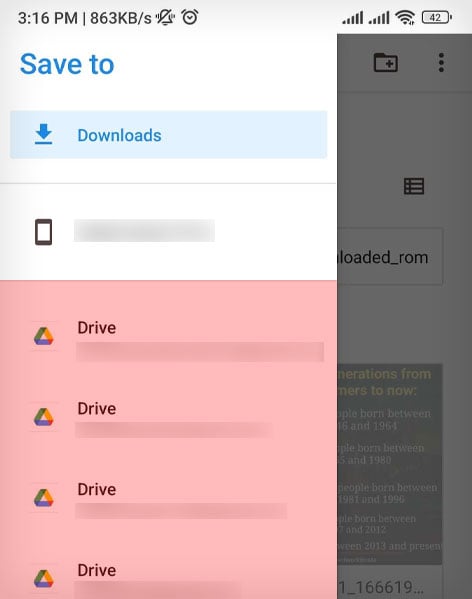Open the generations image thumbnail
The width and height of the screenshot is (472, 599).
(390, 464)
